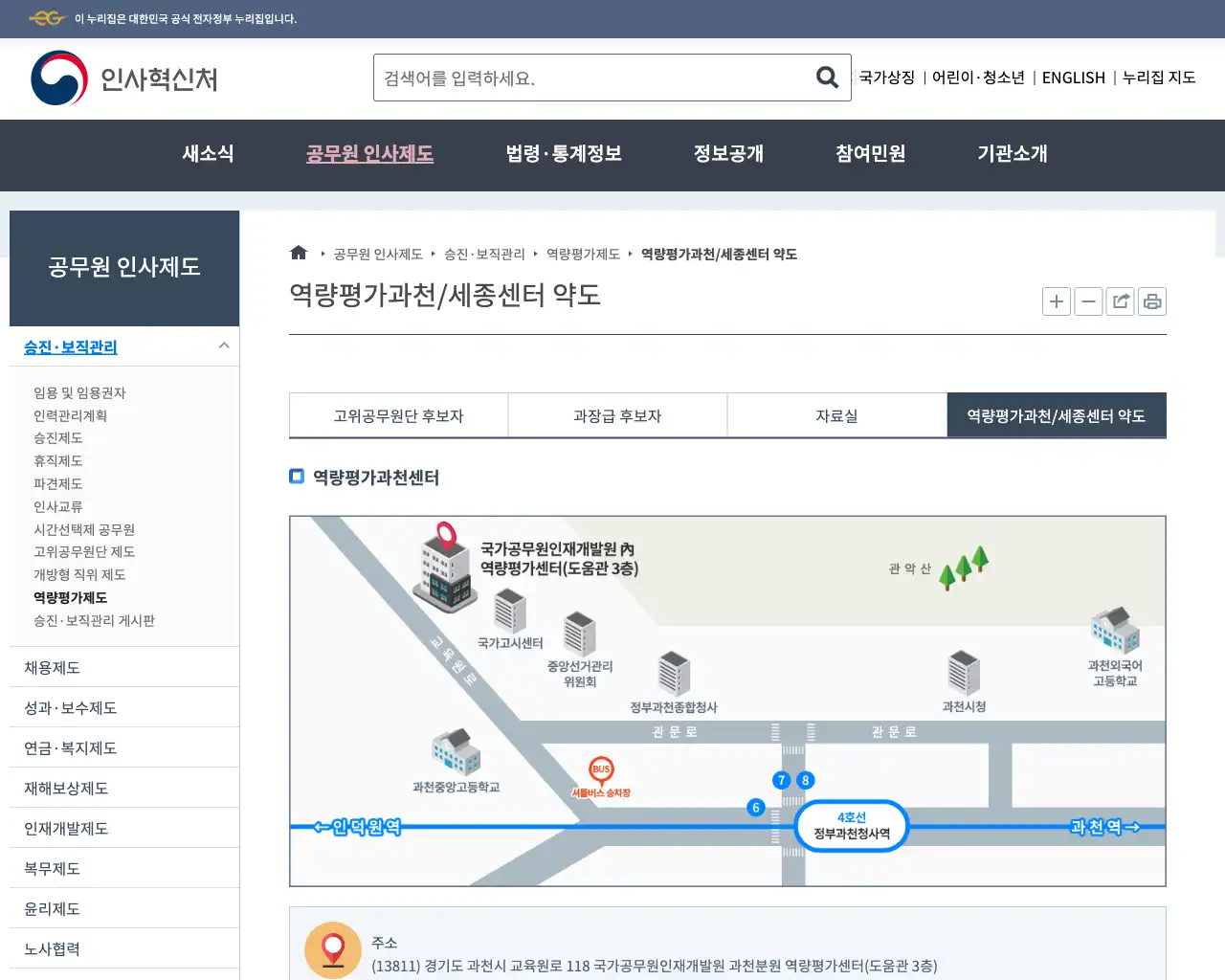Click the 어린이·청소년 link
1225x980 pixels.
pyautogui.click(x=978, y=78)
